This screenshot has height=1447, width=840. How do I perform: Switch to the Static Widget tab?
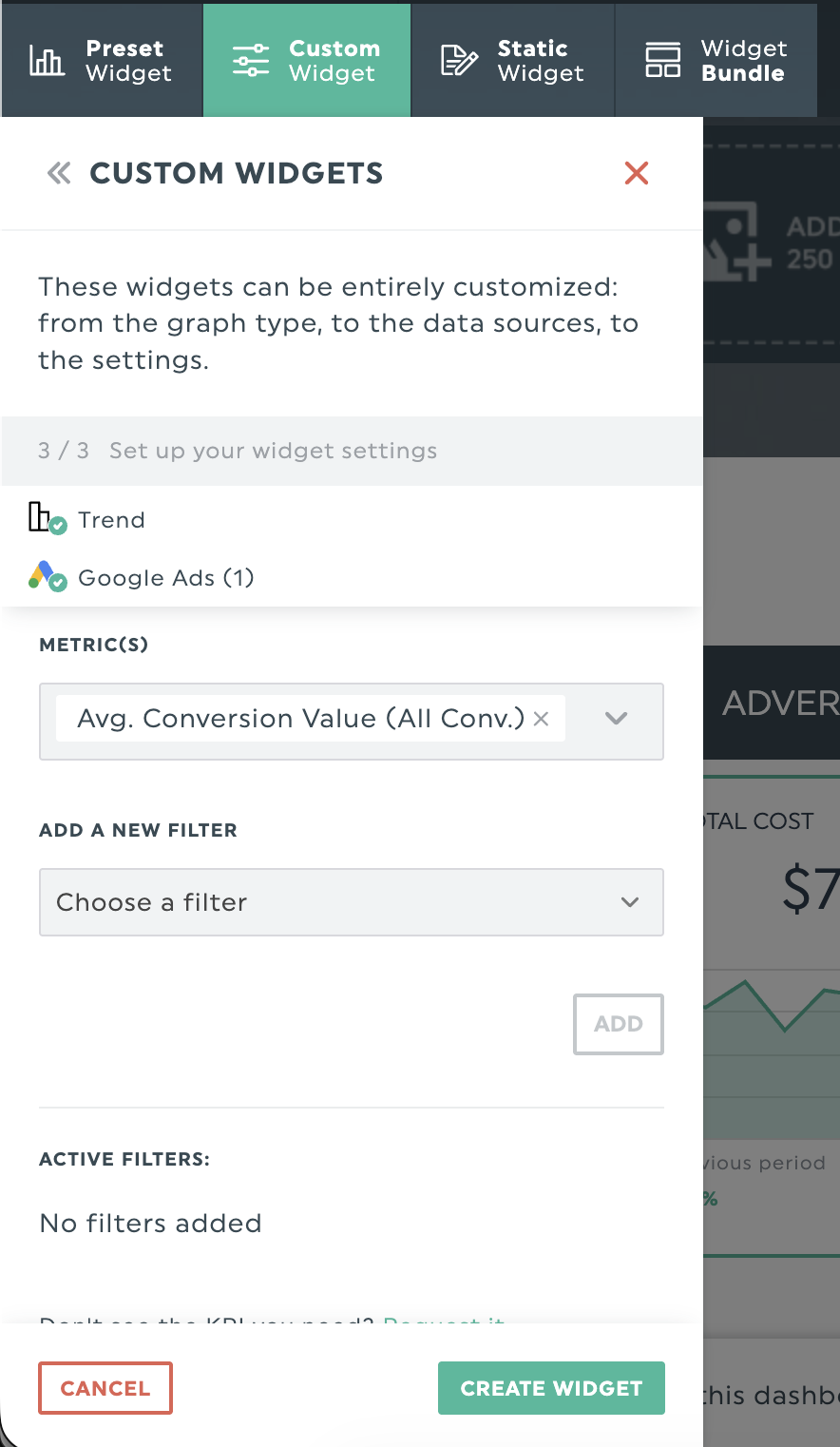coord(513,61)
